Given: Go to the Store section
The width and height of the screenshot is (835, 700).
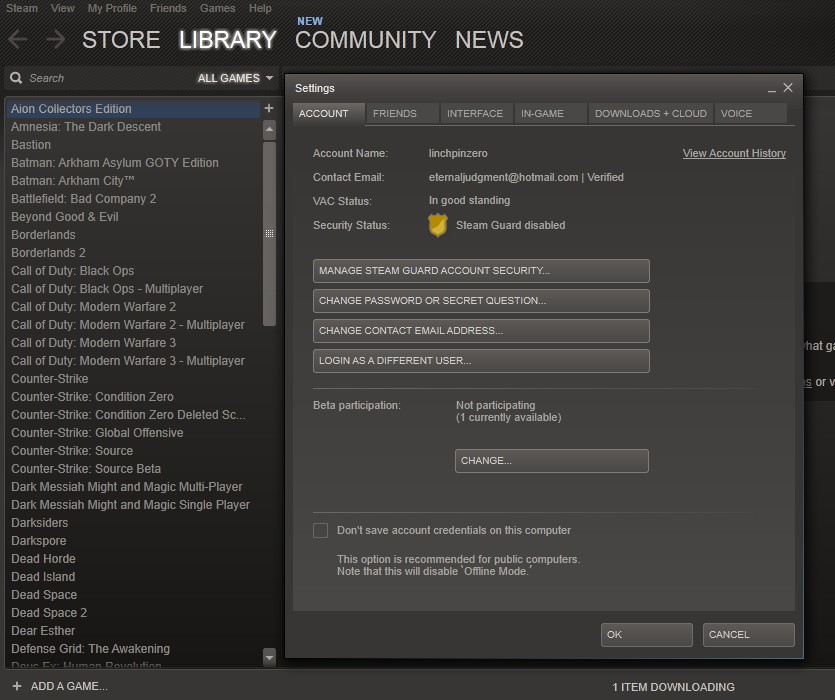Looking at the screenshot, I should click(x=121, y=40).
